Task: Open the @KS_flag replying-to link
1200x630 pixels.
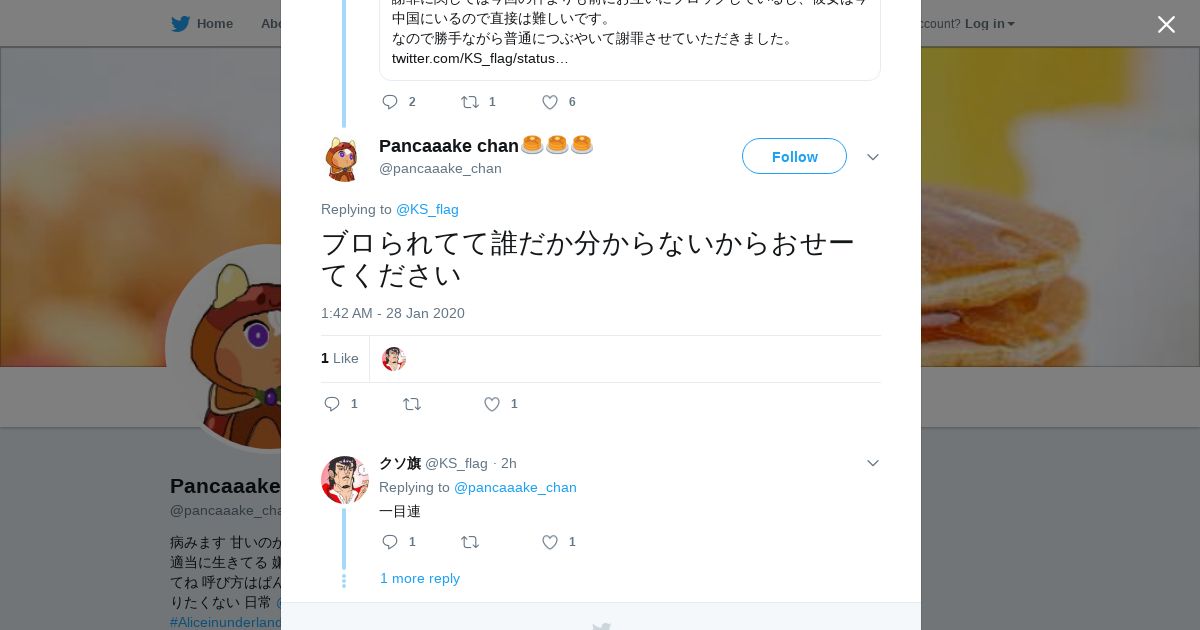Action: pos(427,209)
